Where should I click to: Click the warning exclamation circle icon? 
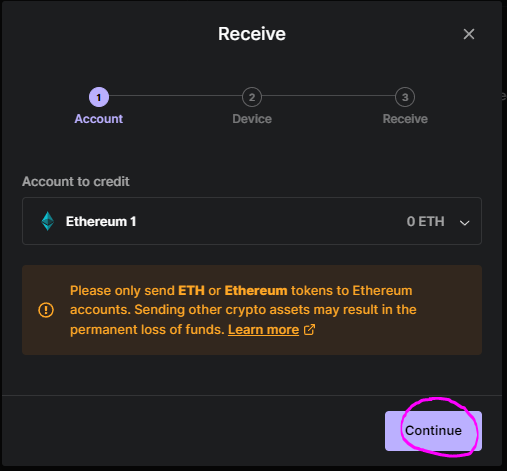point(46,310)
